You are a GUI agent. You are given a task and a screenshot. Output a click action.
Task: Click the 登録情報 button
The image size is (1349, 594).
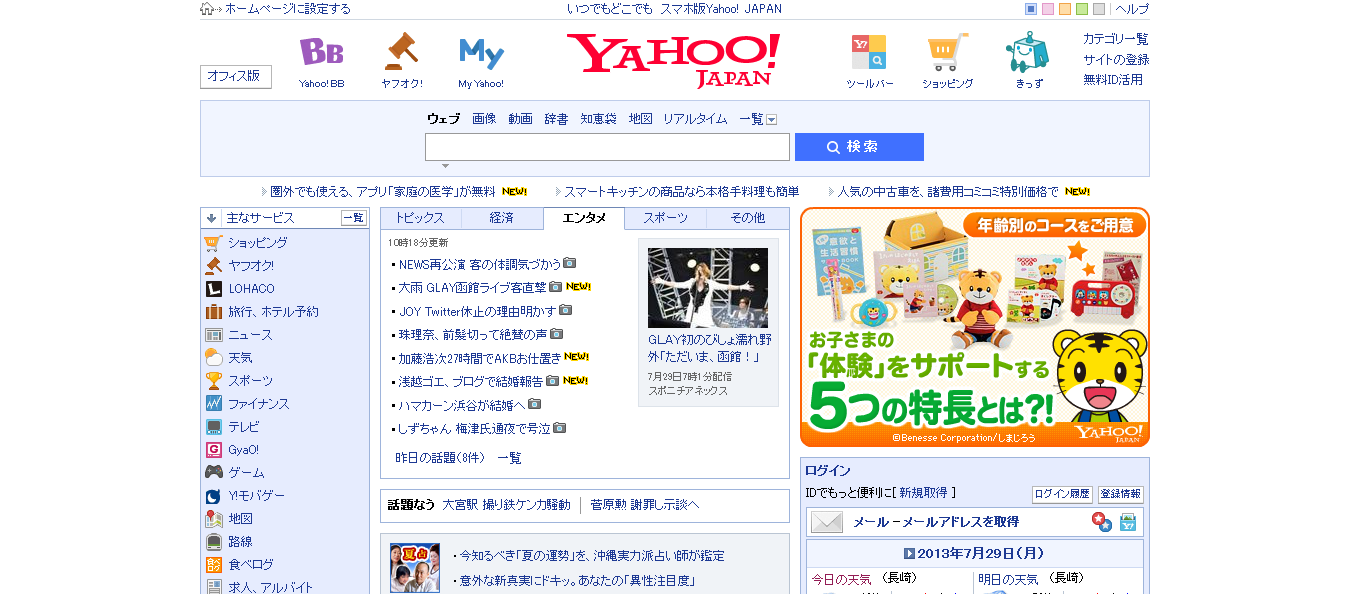[1120, 494]
